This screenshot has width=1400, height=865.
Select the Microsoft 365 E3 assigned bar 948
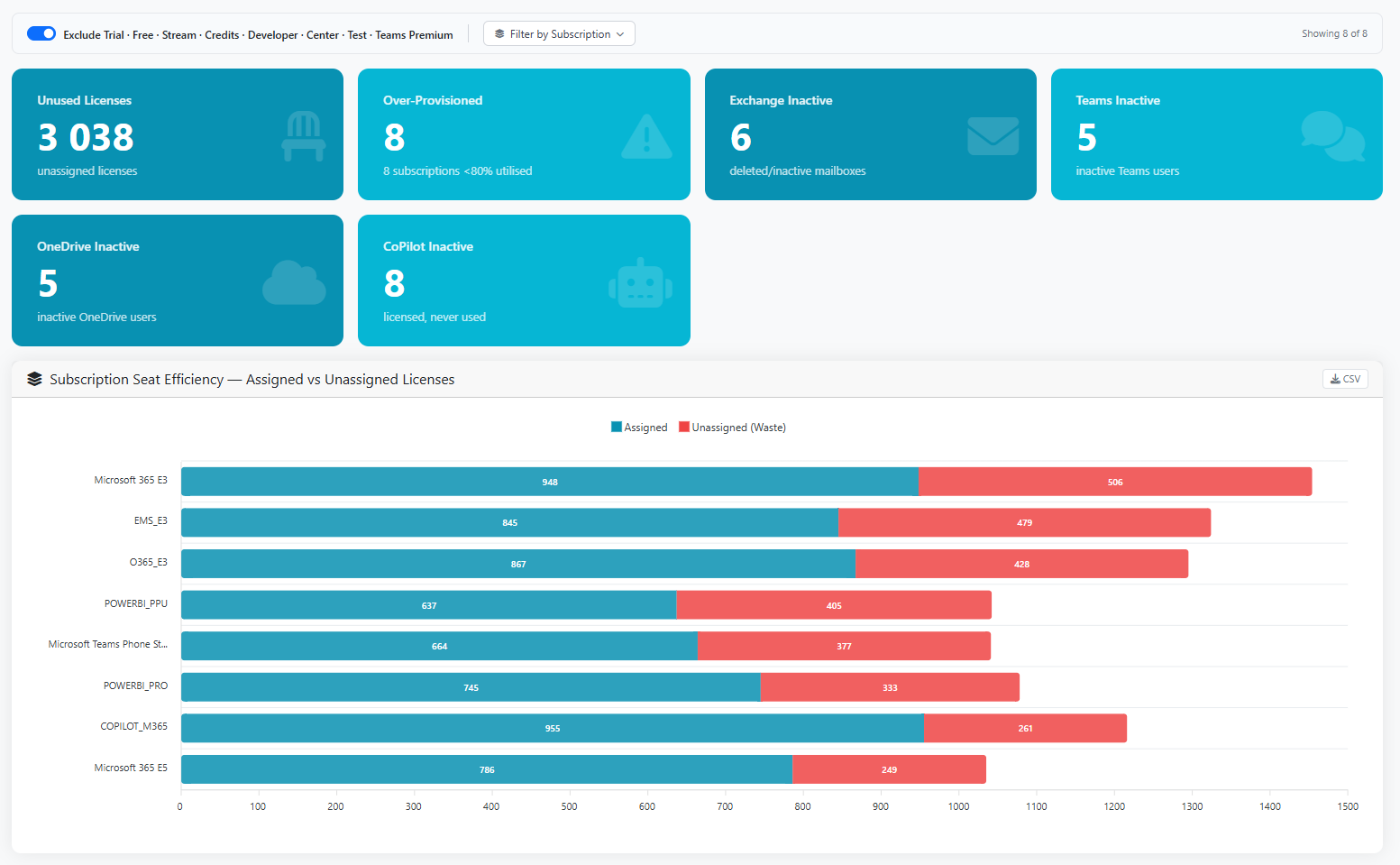tap(550, 482)
